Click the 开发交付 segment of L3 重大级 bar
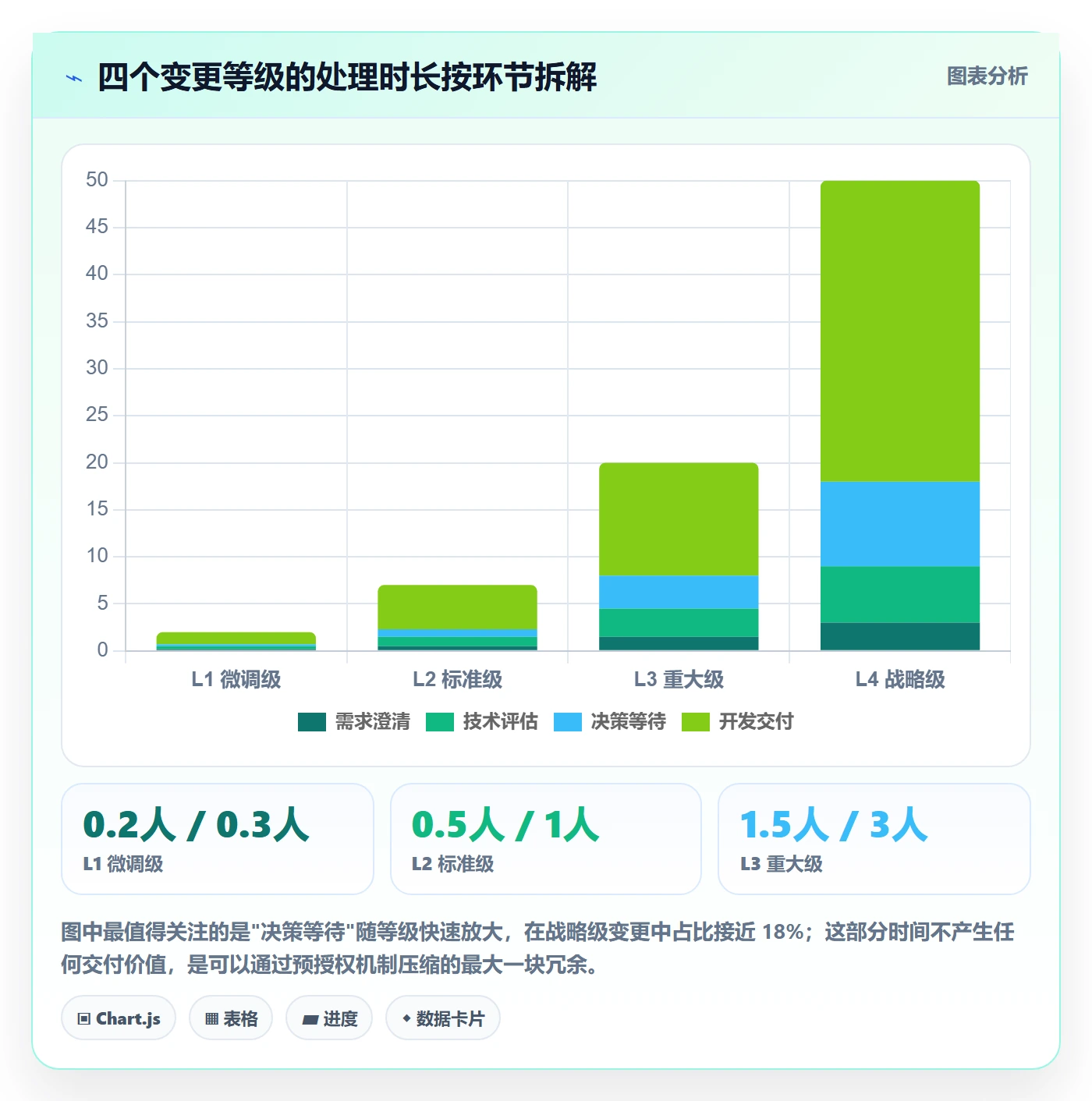The image size is (1092, 1101). [679, 519]
